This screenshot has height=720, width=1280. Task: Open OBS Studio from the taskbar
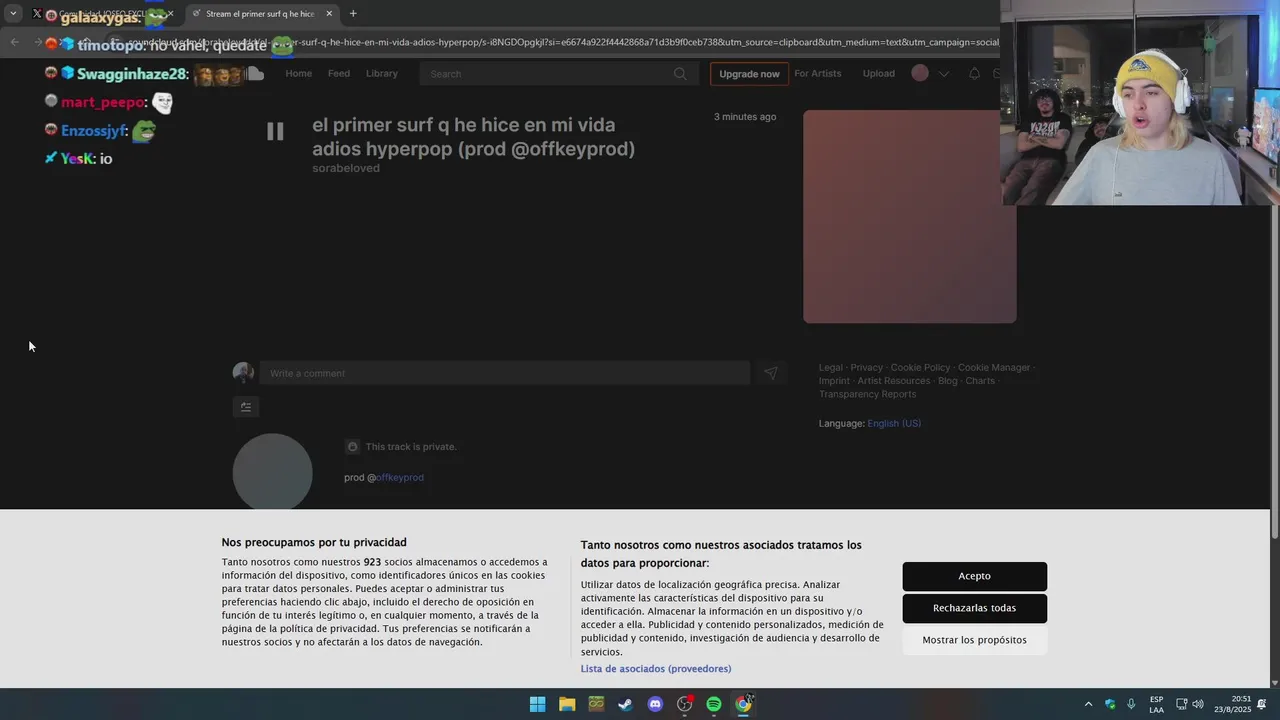coord(684,704)
